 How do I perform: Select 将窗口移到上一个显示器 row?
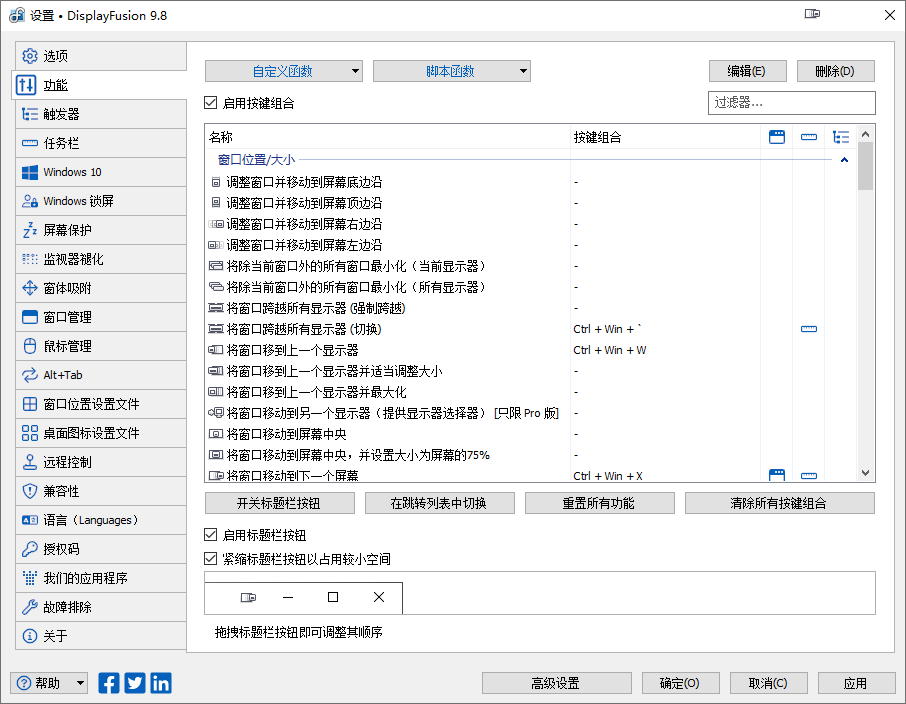pyautogui.click(x=530, y=350)
